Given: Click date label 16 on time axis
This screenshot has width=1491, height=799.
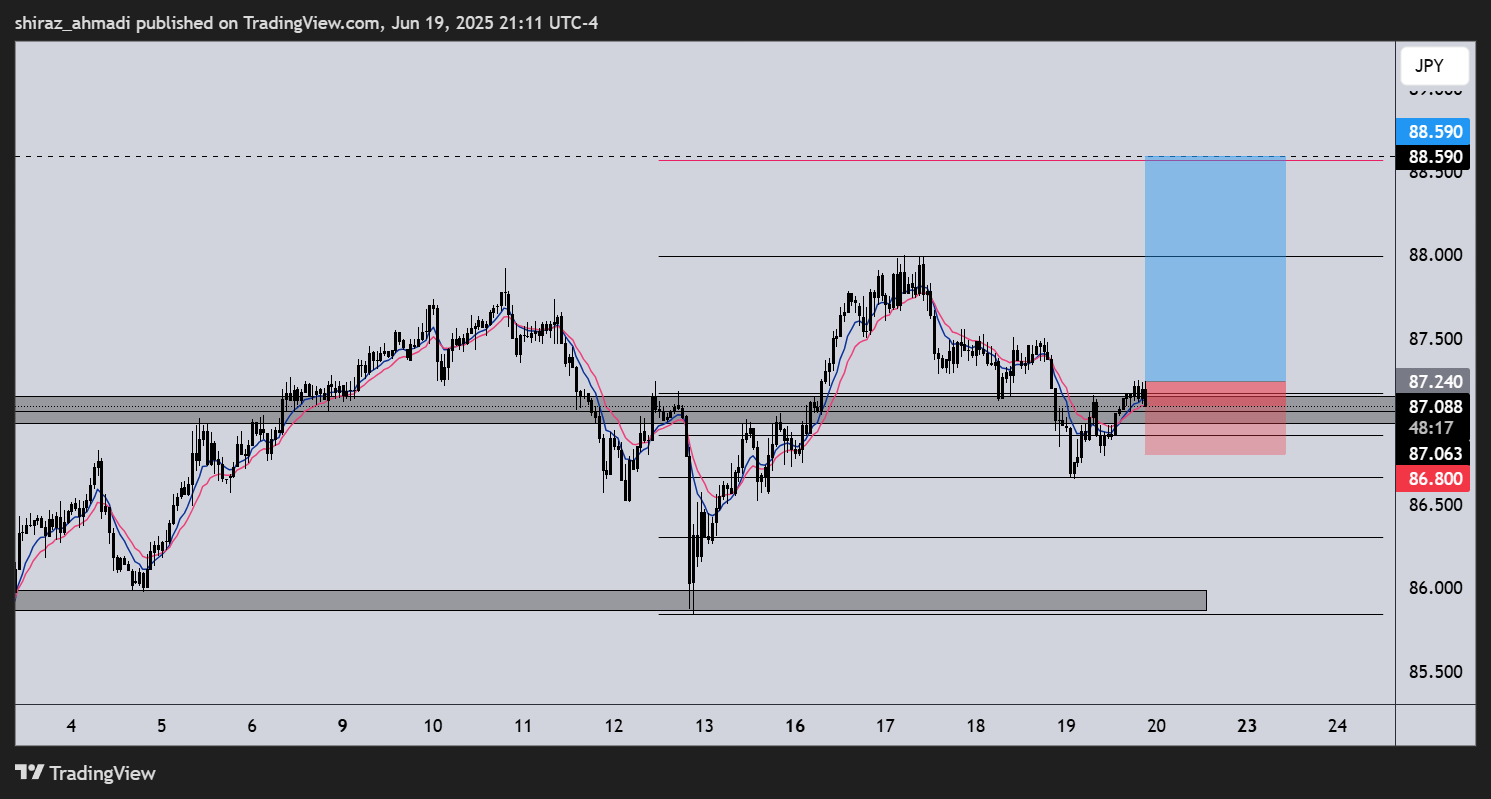Looking at the screenshot, I should pyautogui.click(x=795, y=726).
